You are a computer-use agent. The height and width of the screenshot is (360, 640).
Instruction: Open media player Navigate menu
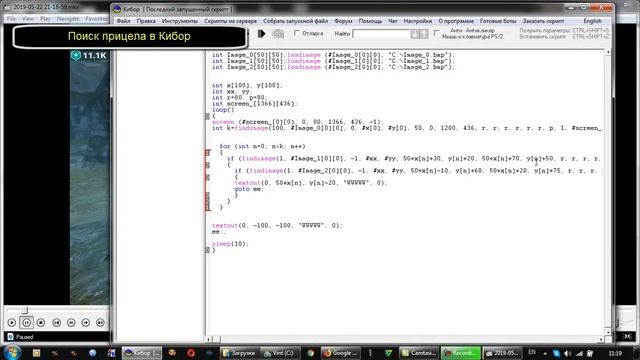click(68, 19)
